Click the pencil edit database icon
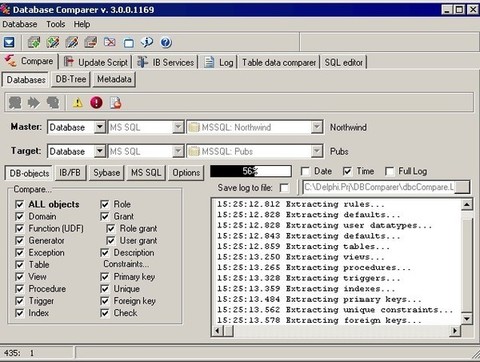 (x=72, y=42)
